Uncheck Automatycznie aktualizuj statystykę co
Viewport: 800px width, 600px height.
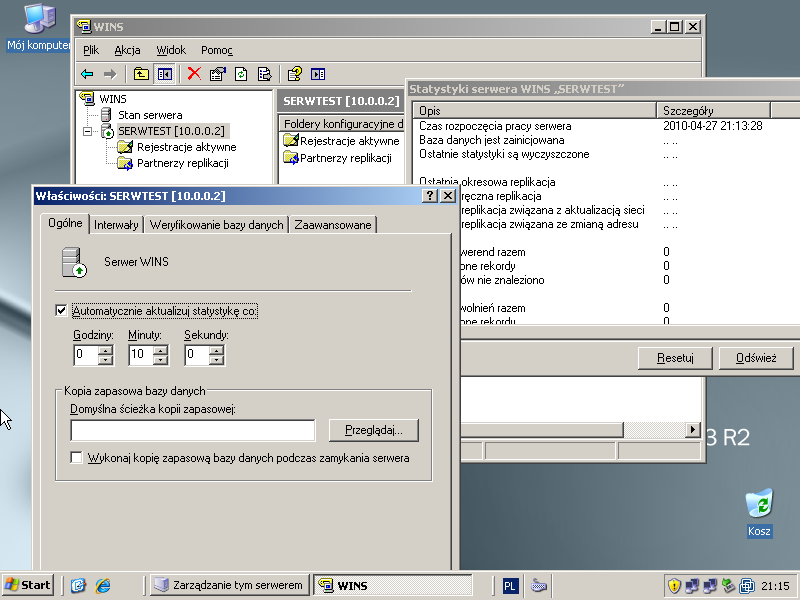(61, 311)
